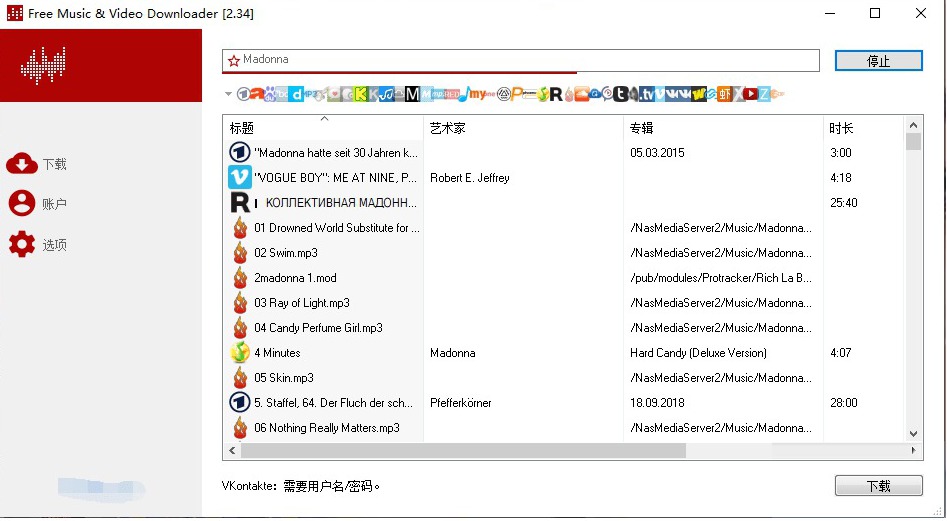Click the duration '28:00'
This screenshot has width=947, height=521.
pos(844,403)
